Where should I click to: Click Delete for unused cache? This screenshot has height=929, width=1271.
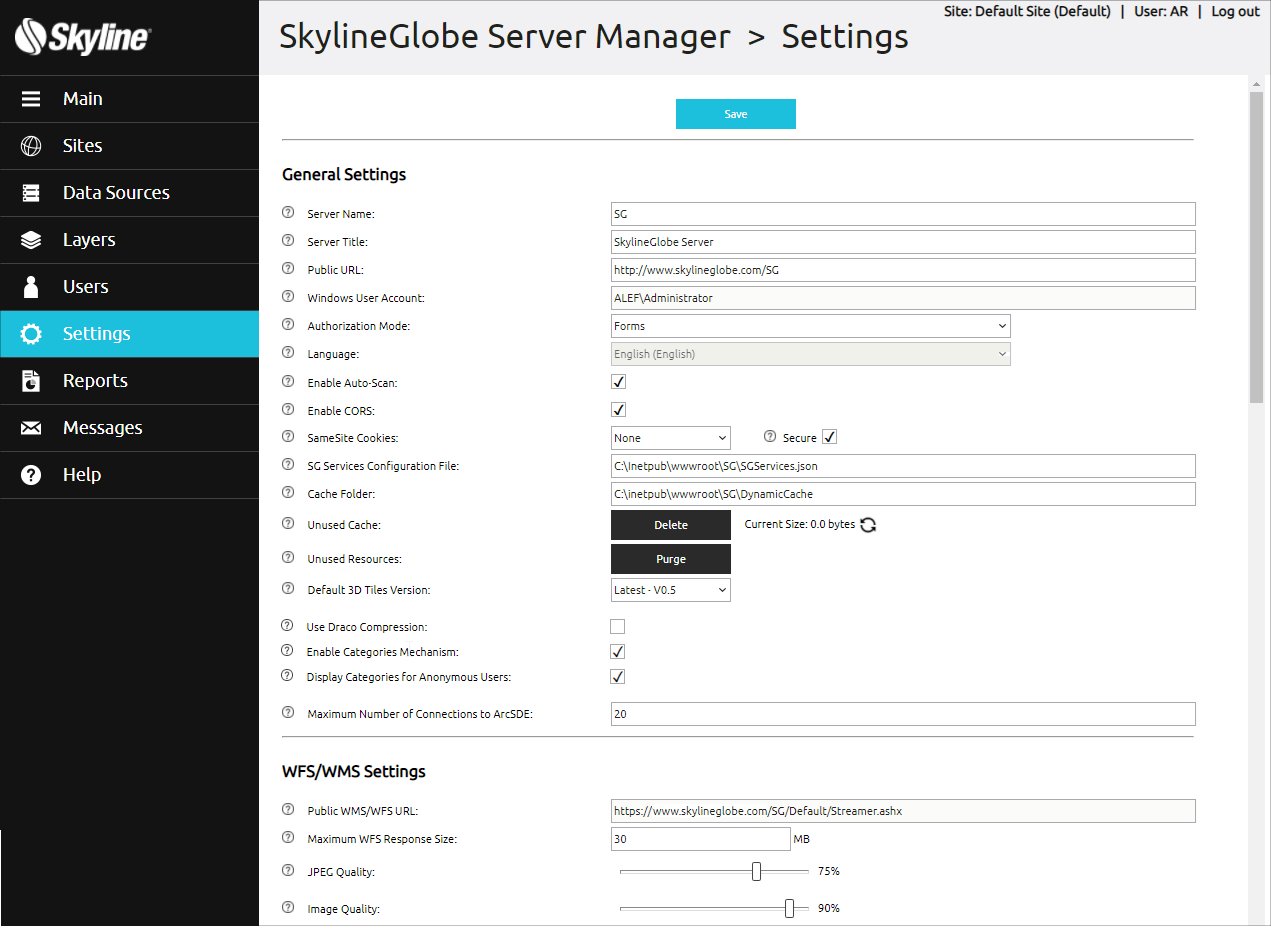(671, 525)
